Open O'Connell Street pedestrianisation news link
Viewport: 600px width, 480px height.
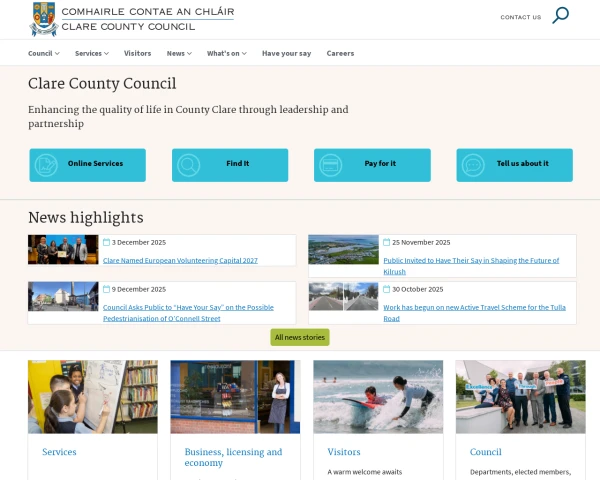point(188,313)
